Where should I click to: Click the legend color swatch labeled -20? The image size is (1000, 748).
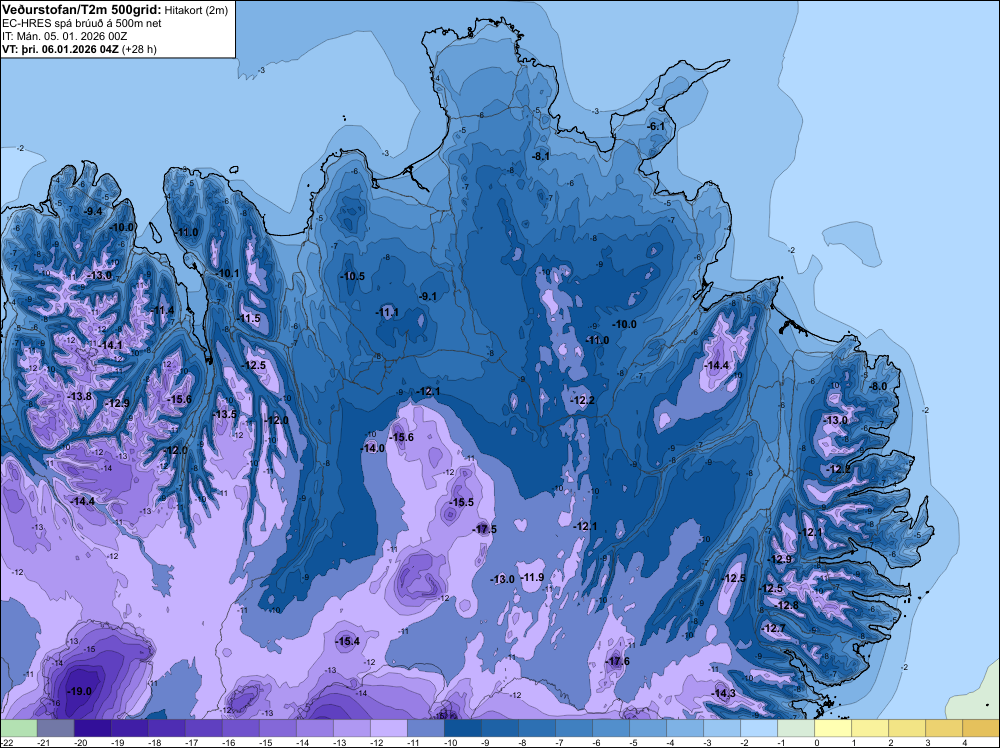tap(92, 728)
